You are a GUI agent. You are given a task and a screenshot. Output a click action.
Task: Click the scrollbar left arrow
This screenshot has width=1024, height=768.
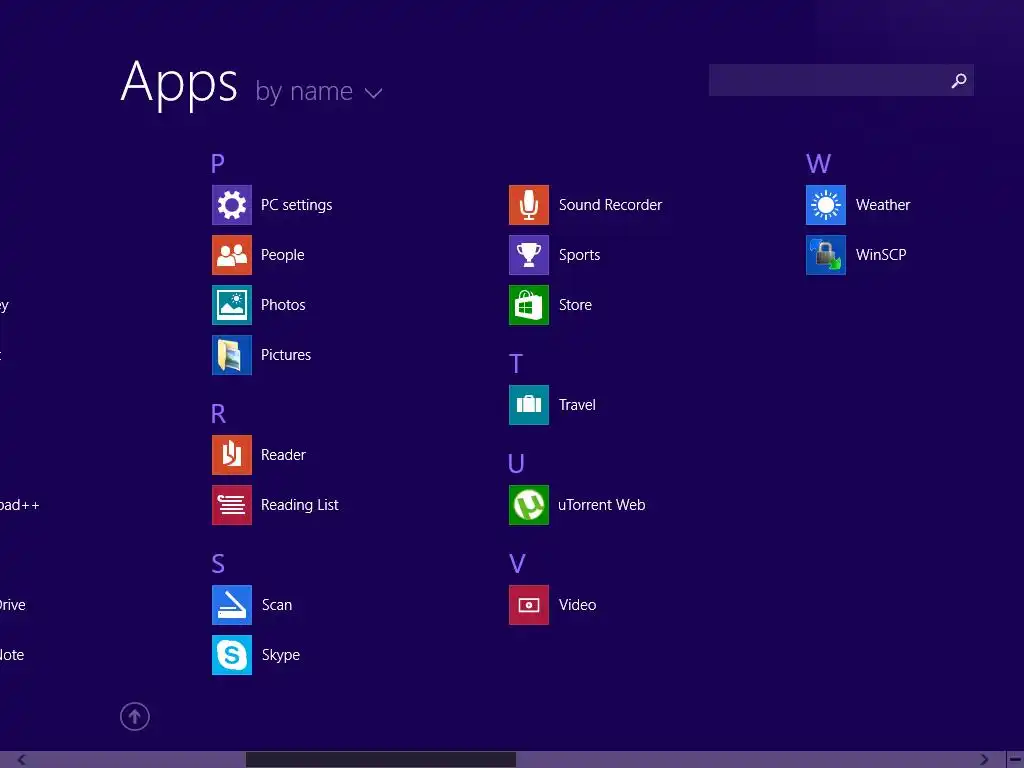tap(22, 760)
